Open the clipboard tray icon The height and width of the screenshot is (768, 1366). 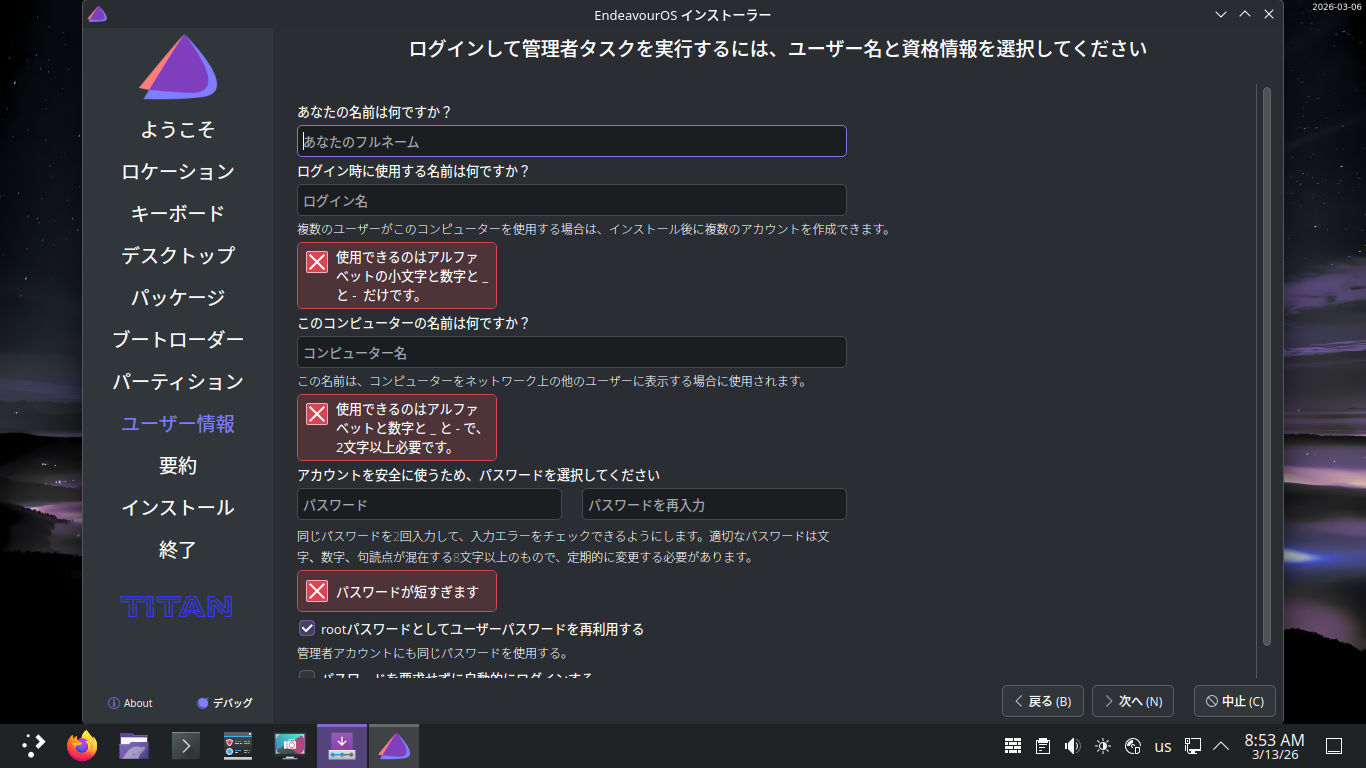tap(1043, 746)
